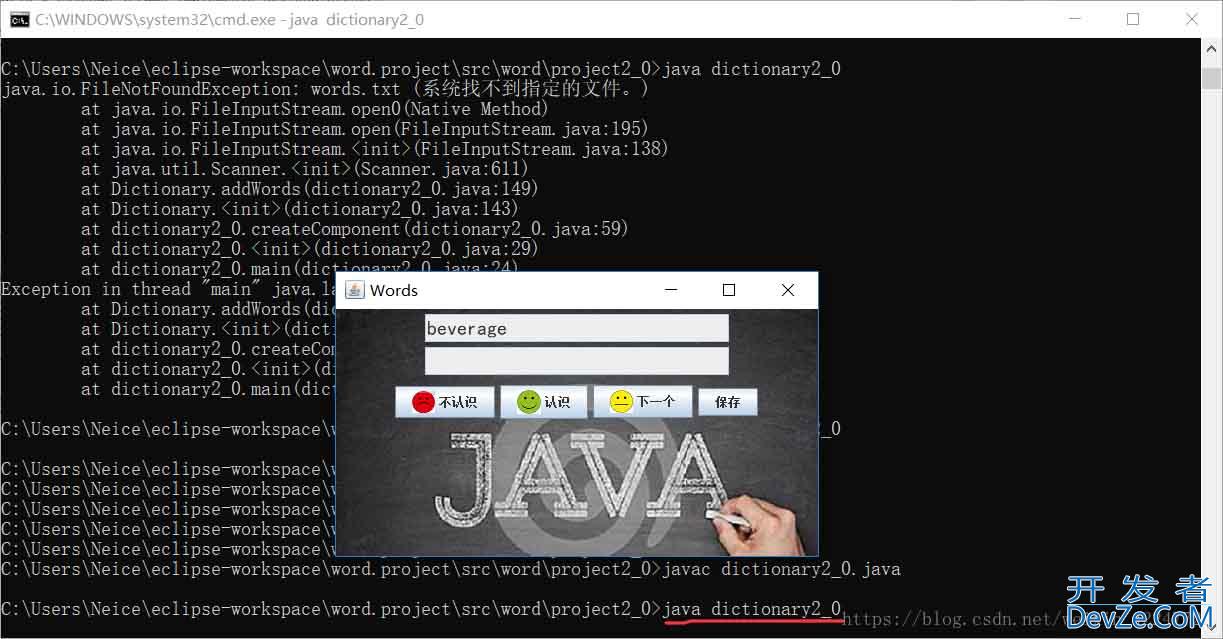Maximize the Words window
Screen dimensions: 1223x639
tap(729, 290)
